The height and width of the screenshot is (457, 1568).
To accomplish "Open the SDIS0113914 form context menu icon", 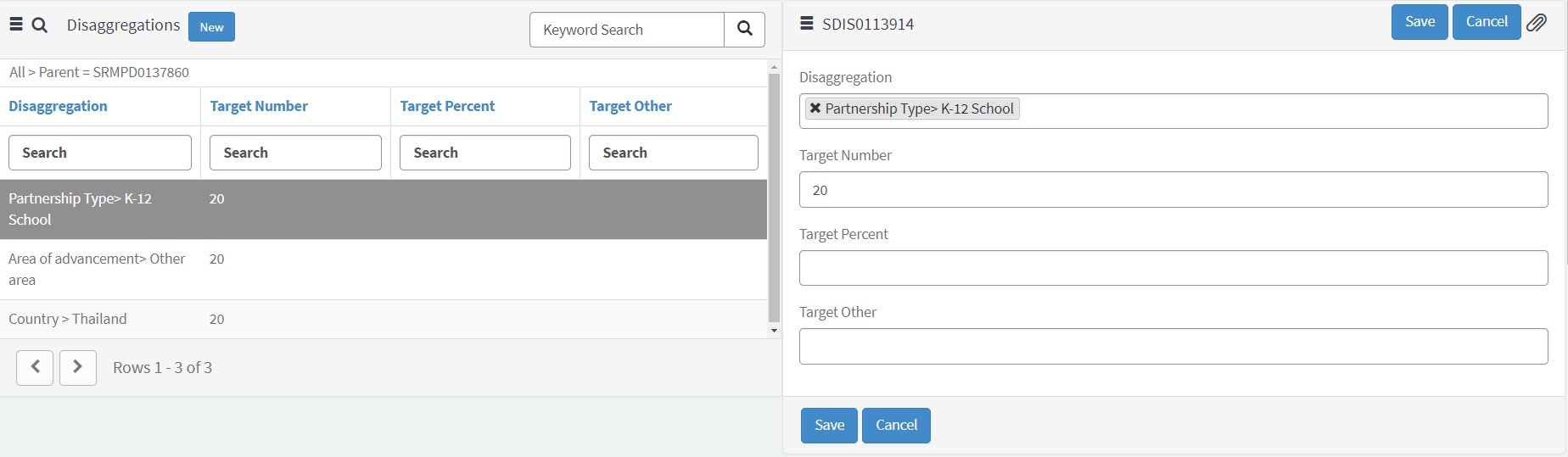I will [807, 24].
